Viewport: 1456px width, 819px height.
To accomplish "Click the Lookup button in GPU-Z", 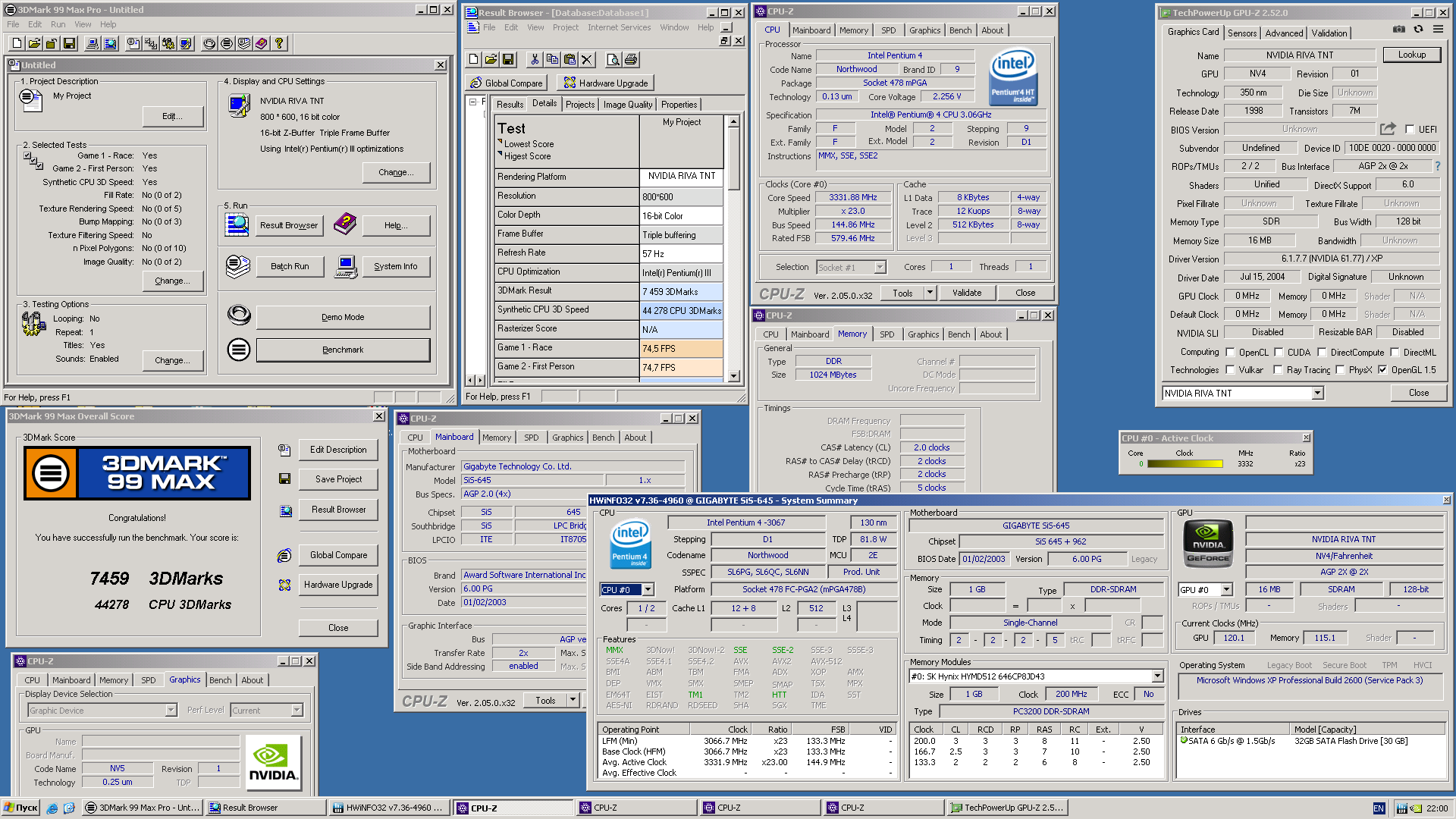I will 1412,55.
